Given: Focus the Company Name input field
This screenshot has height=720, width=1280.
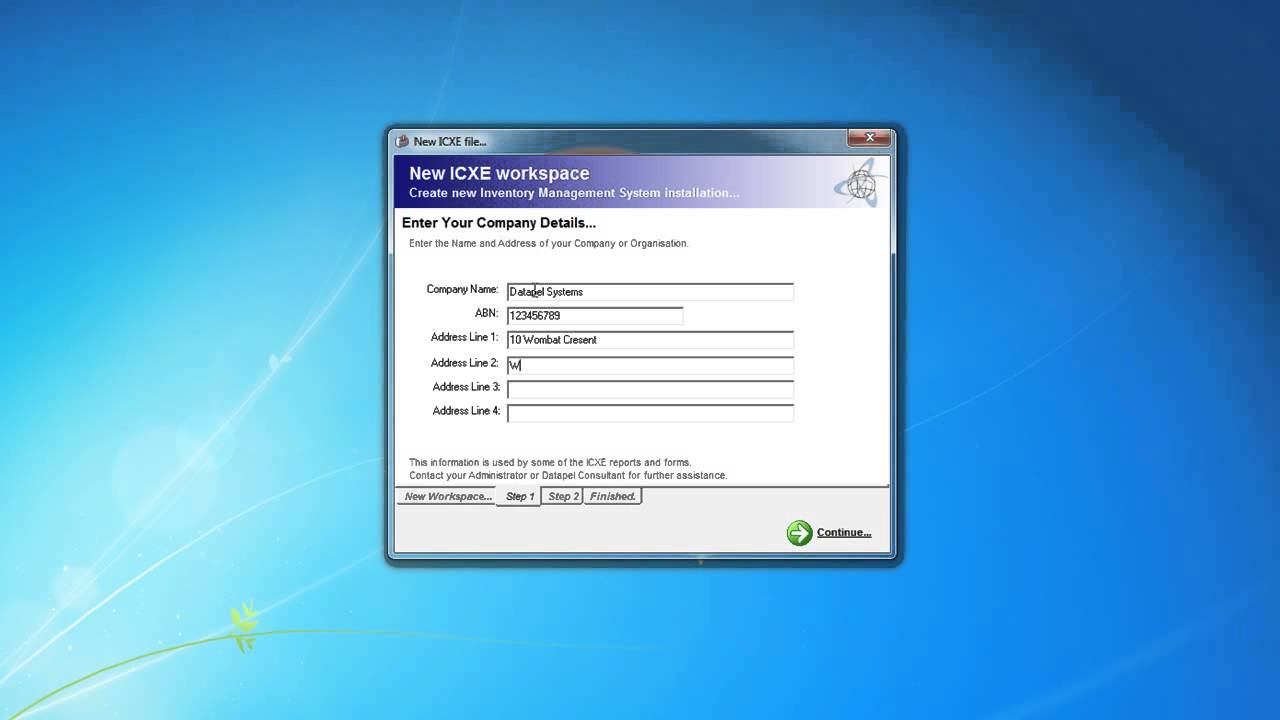Looking at the screenshot, I should point(650,292).
